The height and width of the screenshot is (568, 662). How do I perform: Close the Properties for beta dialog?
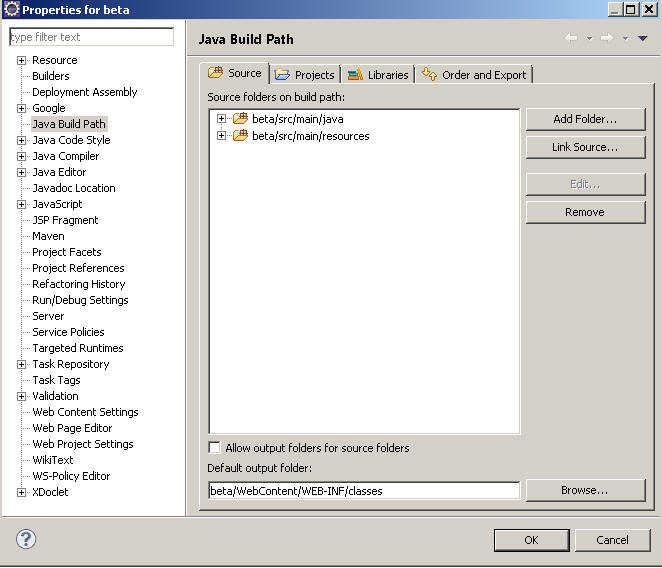coord(649,9)
